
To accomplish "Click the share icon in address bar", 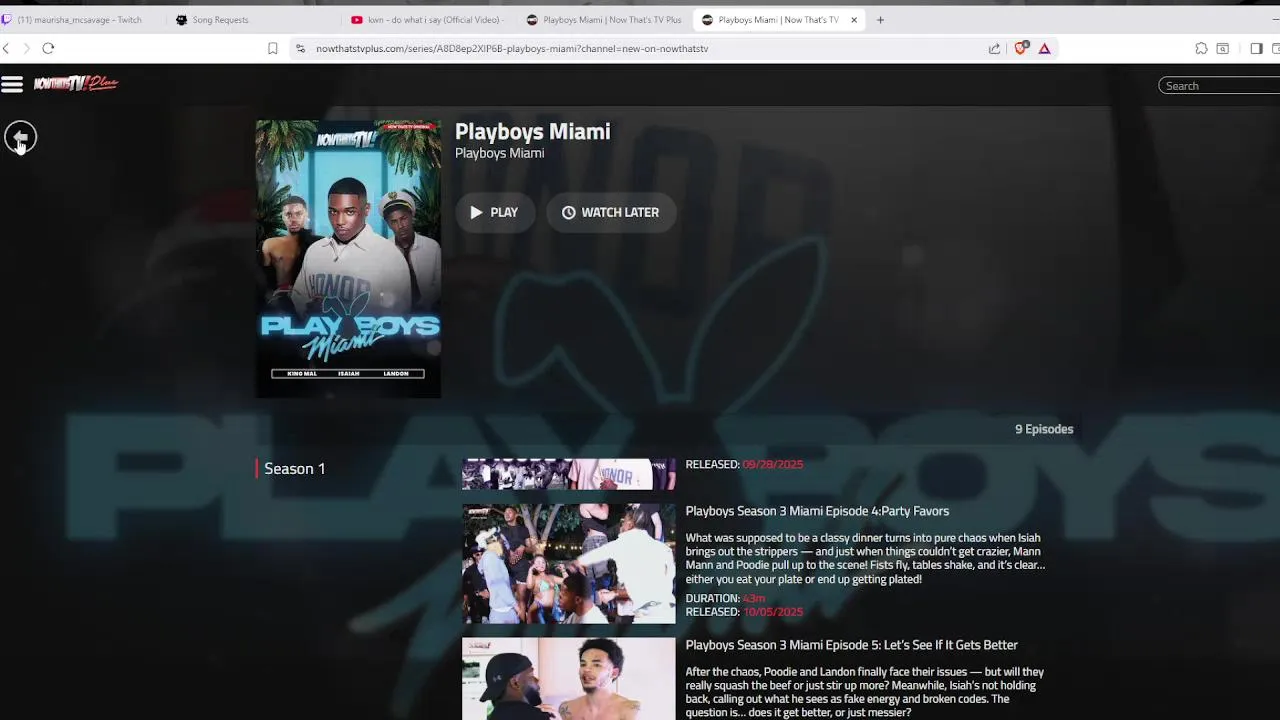I will 994,48.
